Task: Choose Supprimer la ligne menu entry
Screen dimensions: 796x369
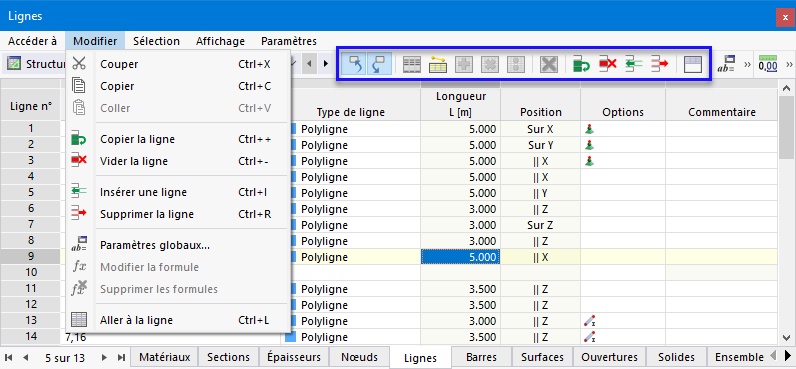Action: (x=178, y=214)
